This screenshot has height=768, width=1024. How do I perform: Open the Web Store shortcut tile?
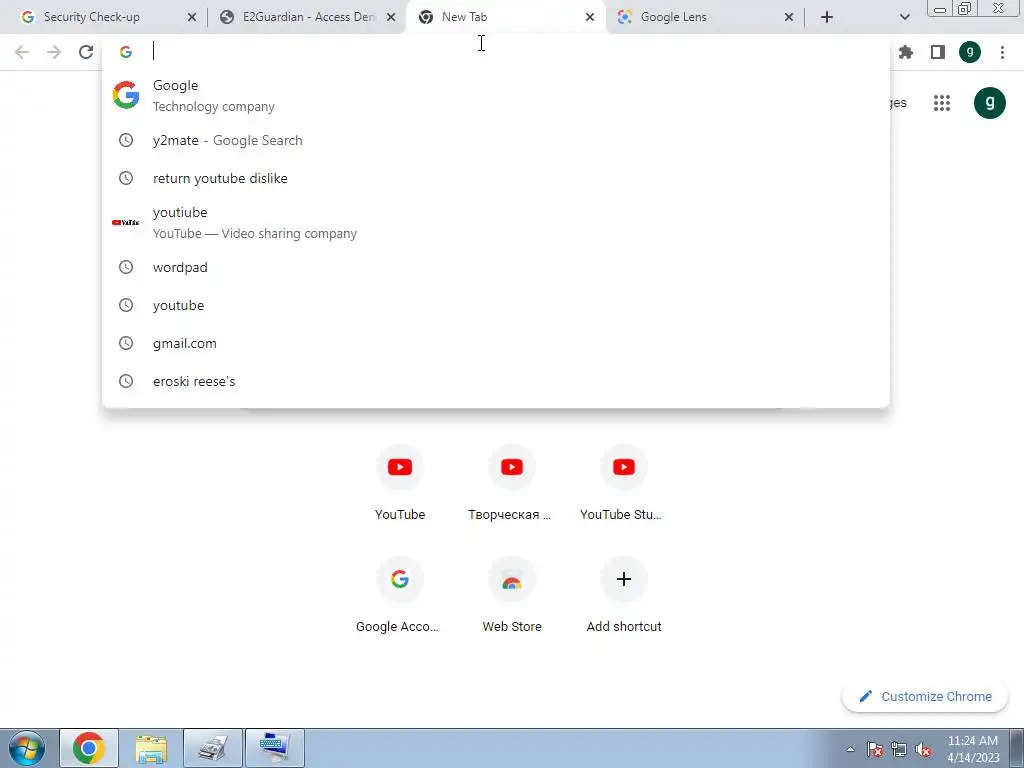click(511, 594)
